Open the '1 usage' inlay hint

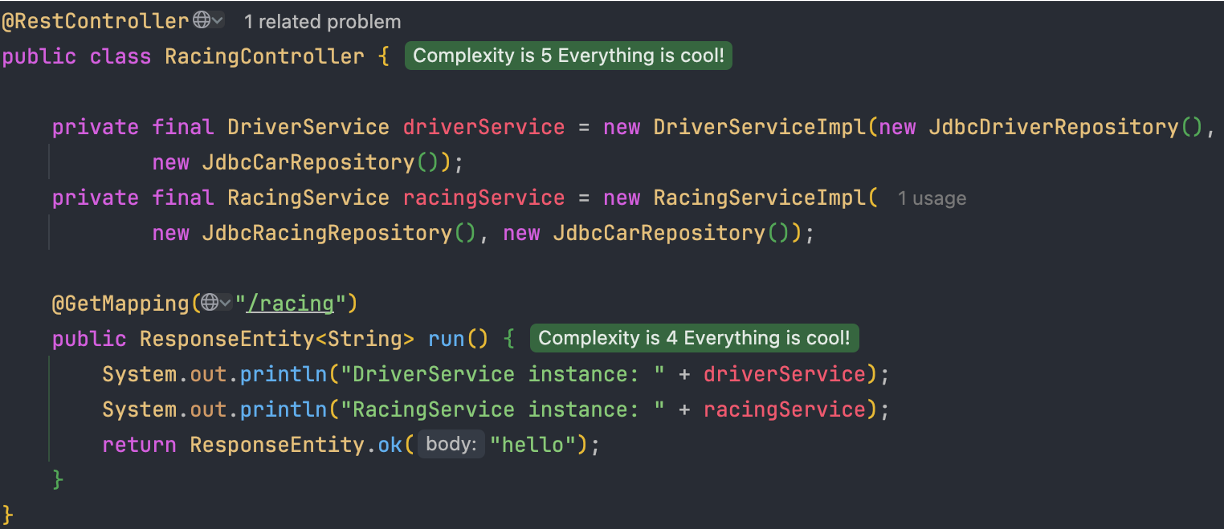click(932, 198)
